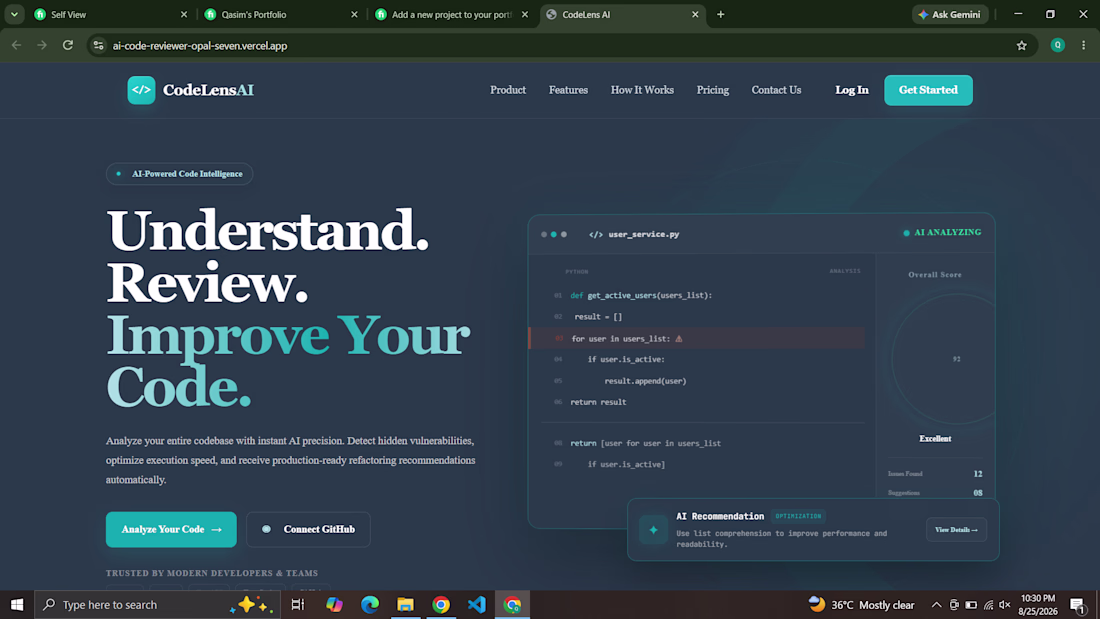Click the site information icon
The image size is (1100, 619).
click(x=99, y=46)
